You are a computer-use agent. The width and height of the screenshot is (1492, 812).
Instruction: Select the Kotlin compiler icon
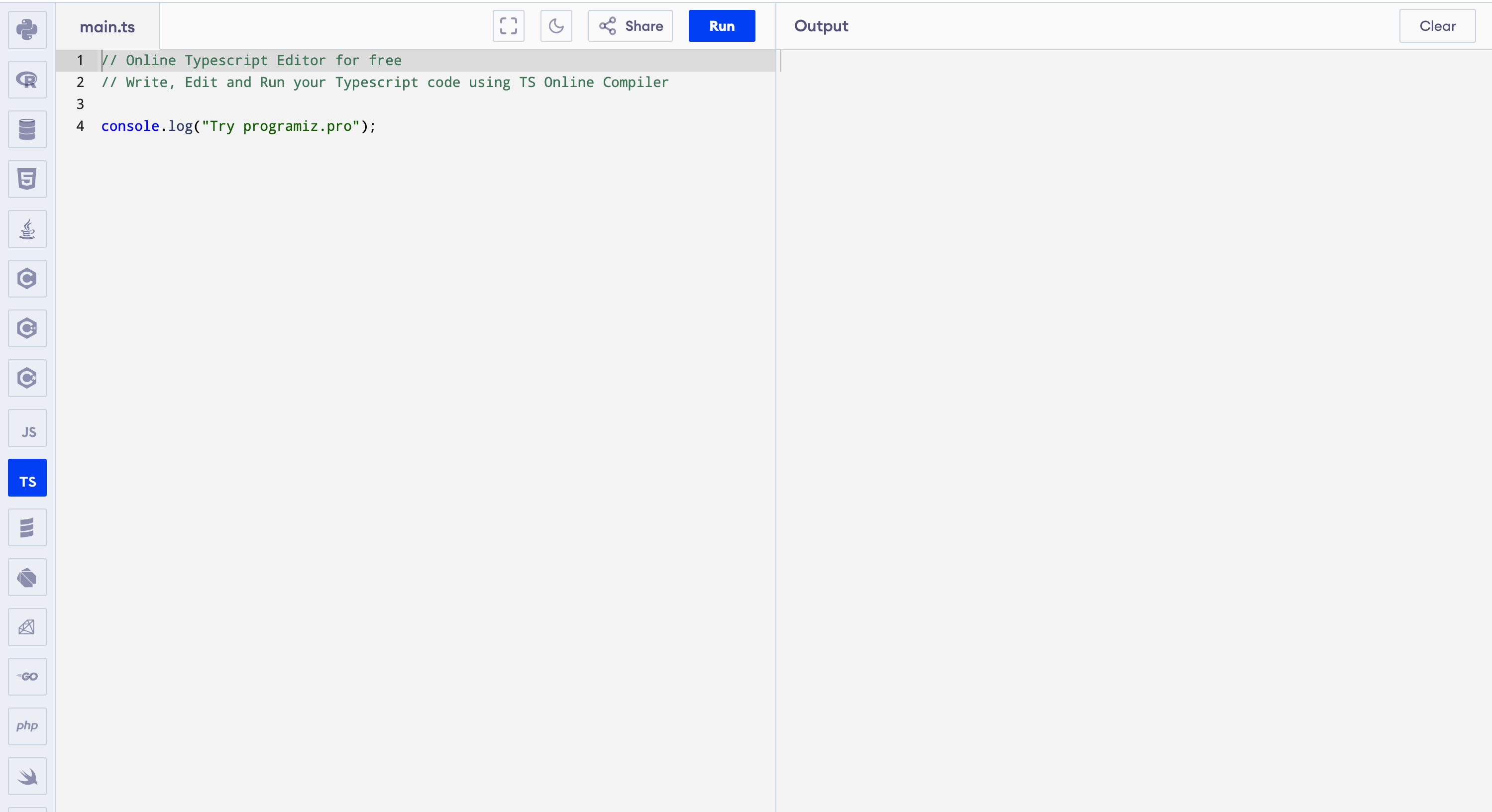tap(27, 578)
